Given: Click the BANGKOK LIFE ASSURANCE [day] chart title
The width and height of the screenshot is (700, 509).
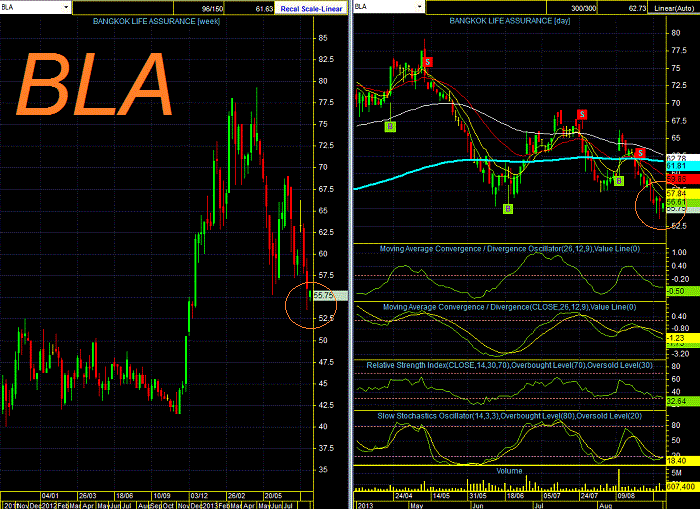Looking at the screenshot, I should [x=509, y=21].
